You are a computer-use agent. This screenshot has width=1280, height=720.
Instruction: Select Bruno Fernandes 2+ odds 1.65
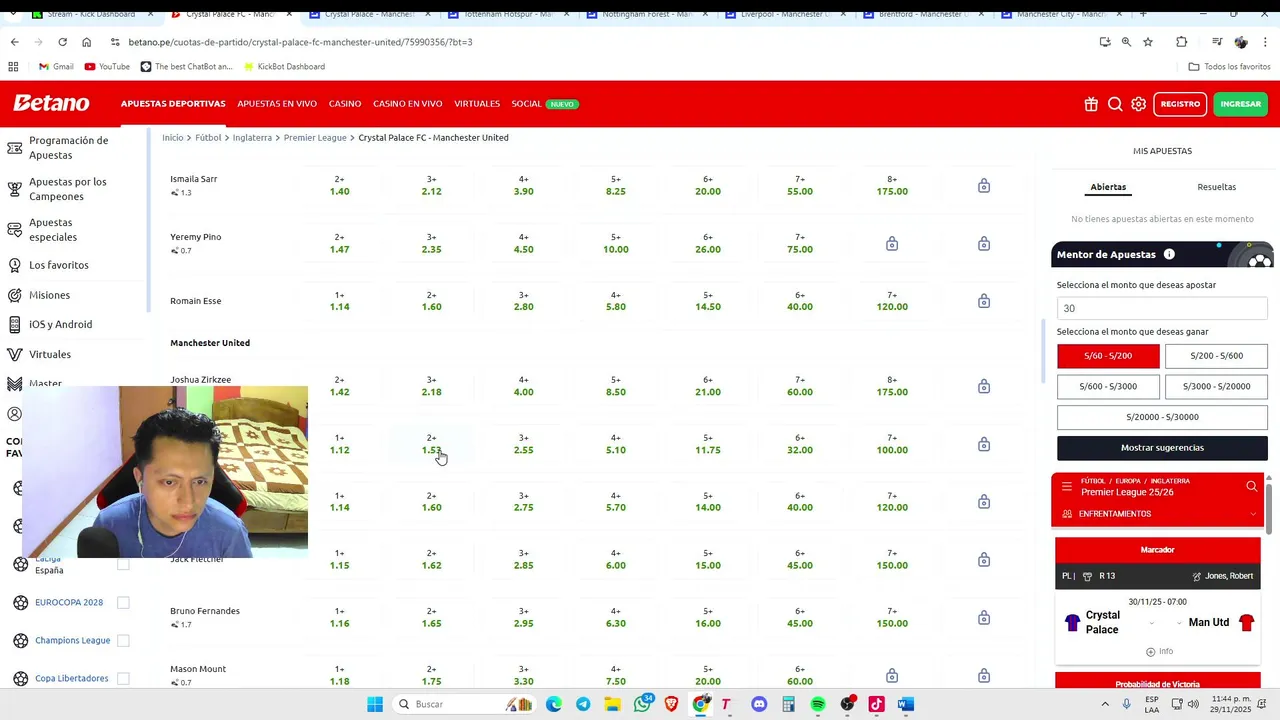pos(431,618)
